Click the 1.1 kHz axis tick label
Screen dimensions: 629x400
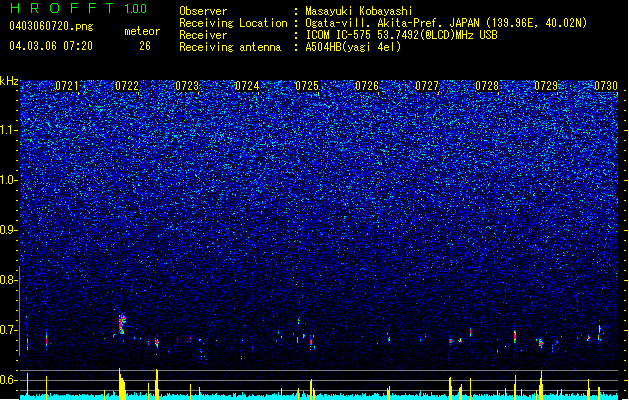pyautogui.click(x=9, y=130)
